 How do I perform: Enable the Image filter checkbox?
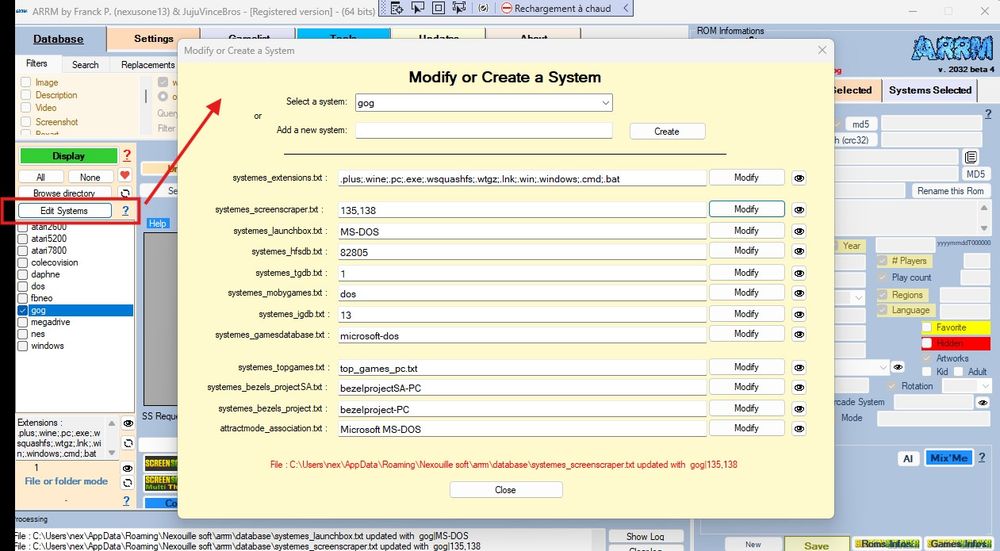coord(26,82)
